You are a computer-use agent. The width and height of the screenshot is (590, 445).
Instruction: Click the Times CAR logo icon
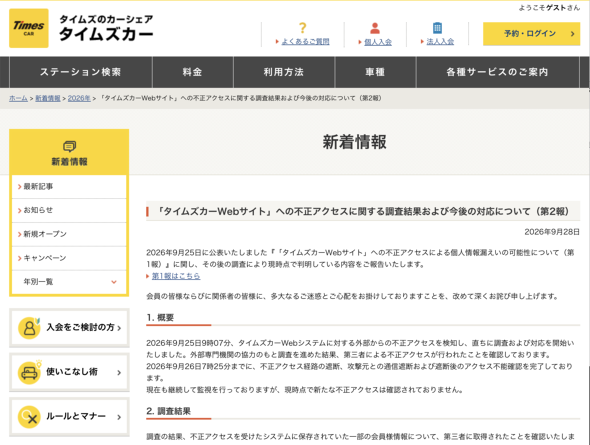(29, 28)
